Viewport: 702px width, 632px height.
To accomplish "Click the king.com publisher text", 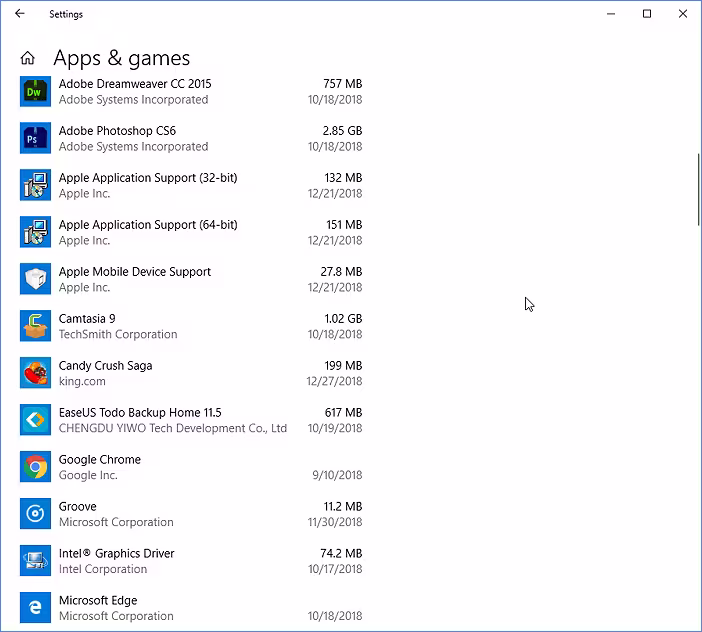I will 82,382.
